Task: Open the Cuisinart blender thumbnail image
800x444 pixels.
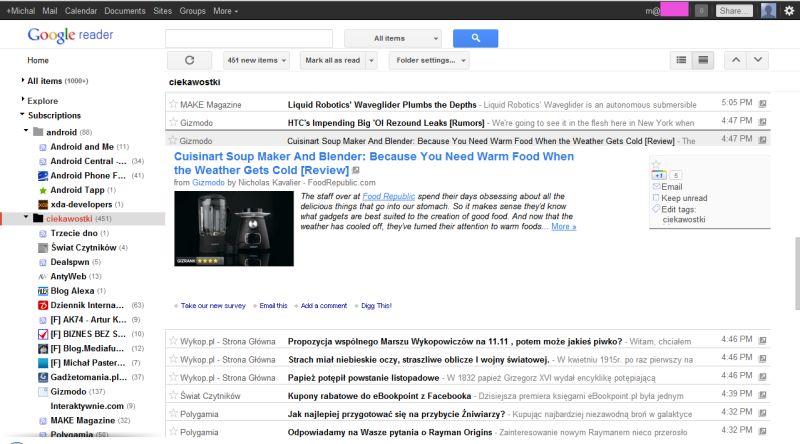Action: 234,229
